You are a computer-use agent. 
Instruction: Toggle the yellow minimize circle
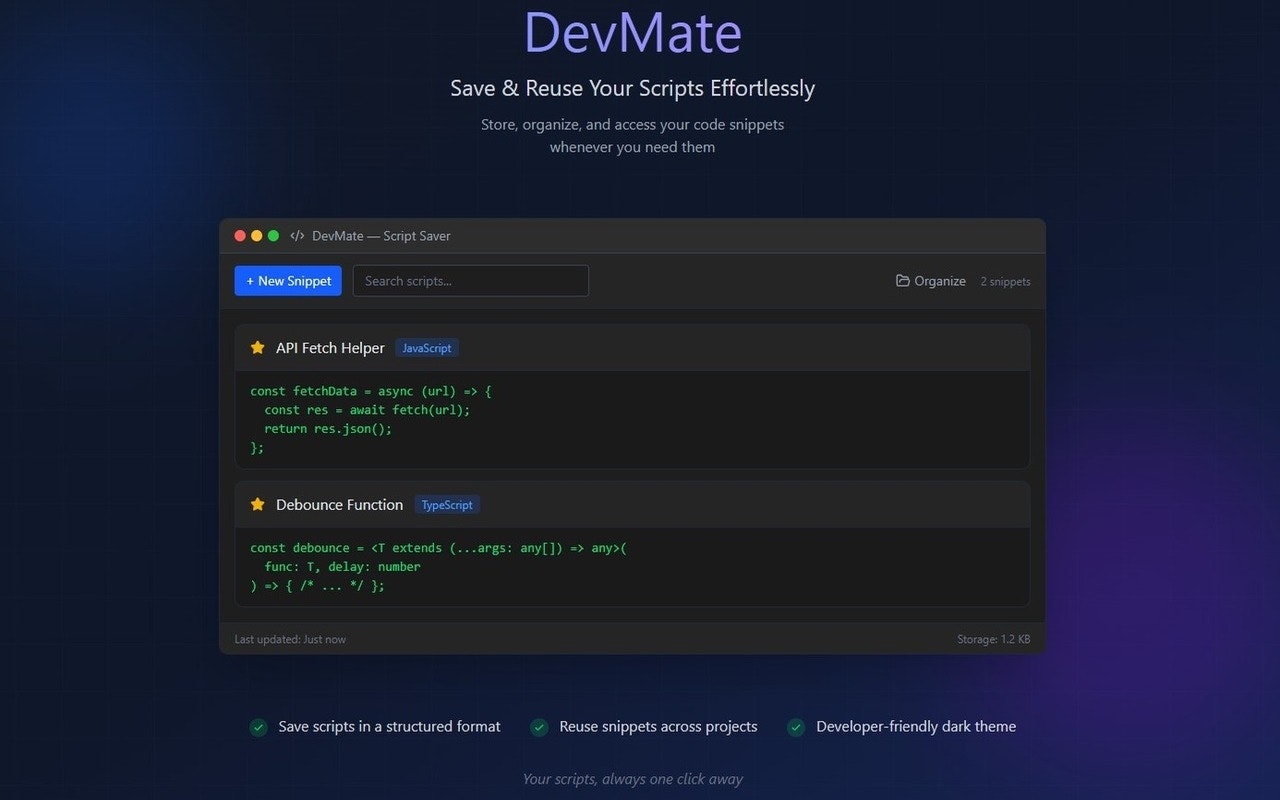pyautogui.click(x=257, y=235)
